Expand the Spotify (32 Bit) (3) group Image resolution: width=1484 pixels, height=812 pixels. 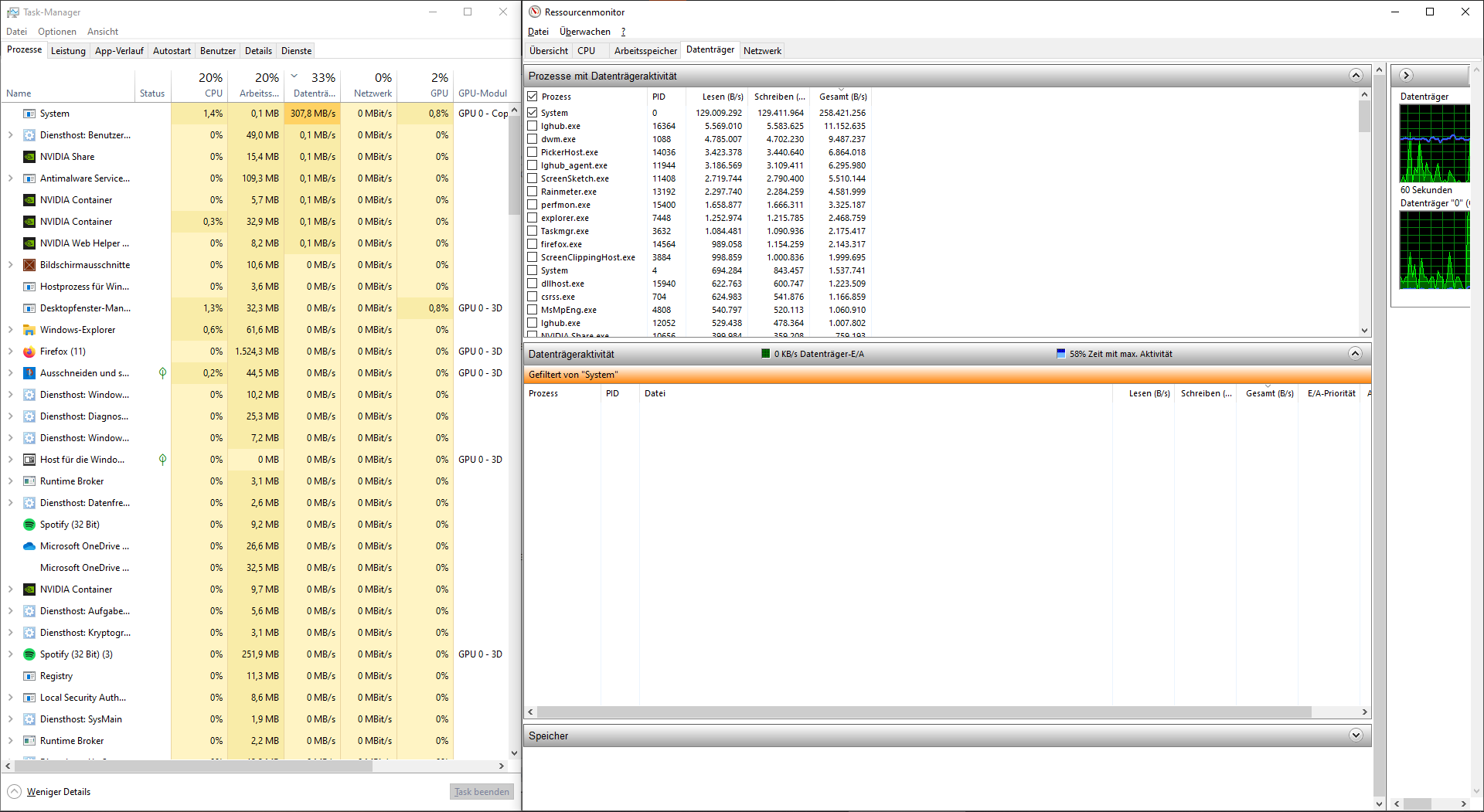point(10,654)
